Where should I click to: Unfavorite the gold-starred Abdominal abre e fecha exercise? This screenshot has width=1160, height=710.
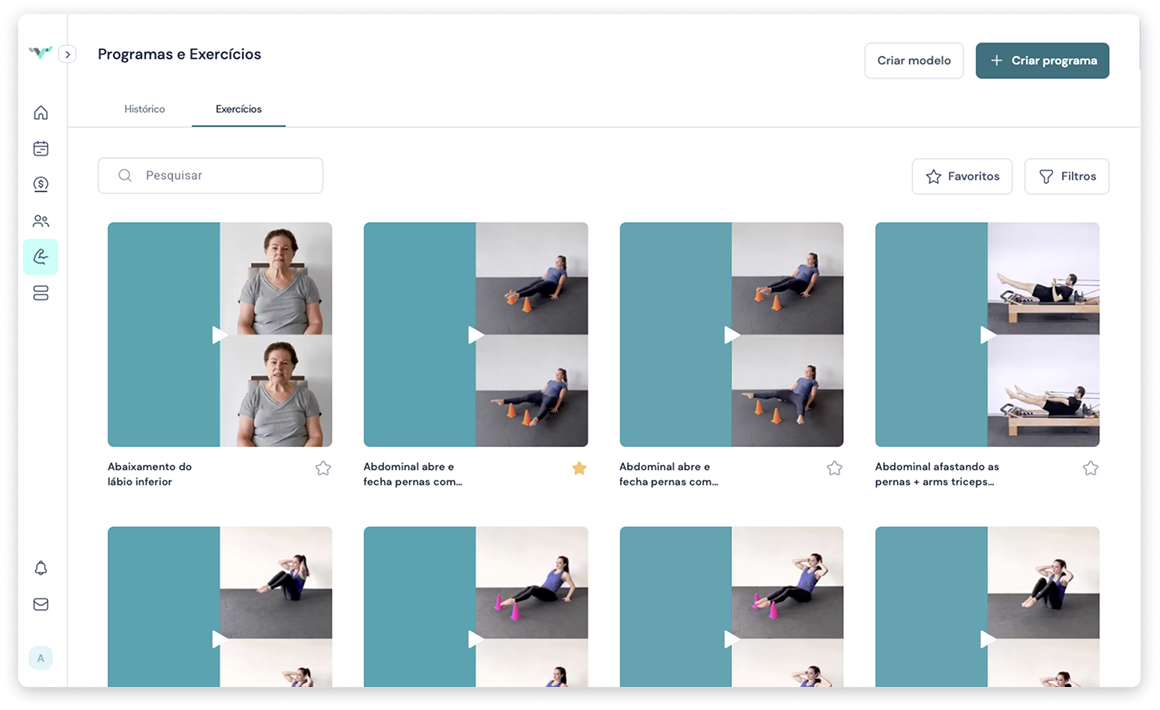(579, 468)
